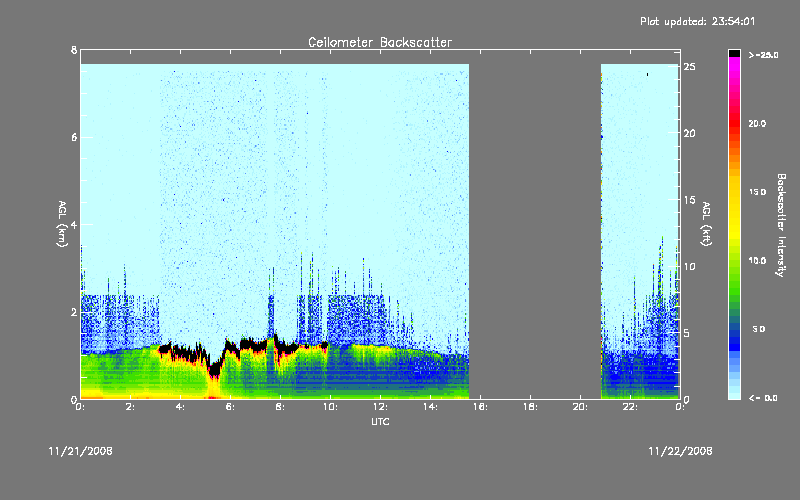Pick the red band of the colorbar
Screen dimensions: 800x500
pos(734,122)
